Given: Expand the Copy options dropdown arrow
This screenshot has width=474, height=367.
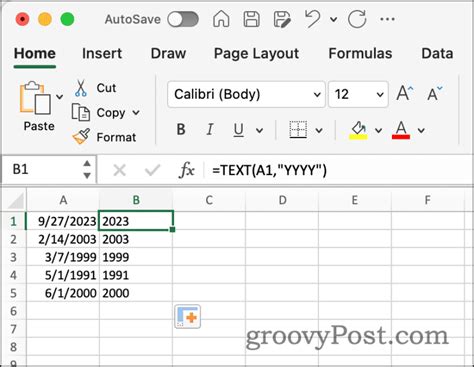Looking at the screenshot, I should click(x=136, y=113).
